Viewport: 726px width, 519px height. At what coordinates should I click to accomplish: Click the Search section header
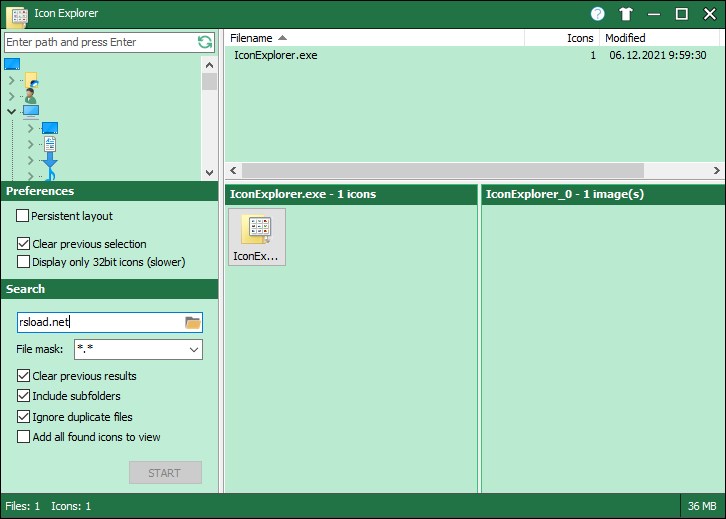point(110,289)
